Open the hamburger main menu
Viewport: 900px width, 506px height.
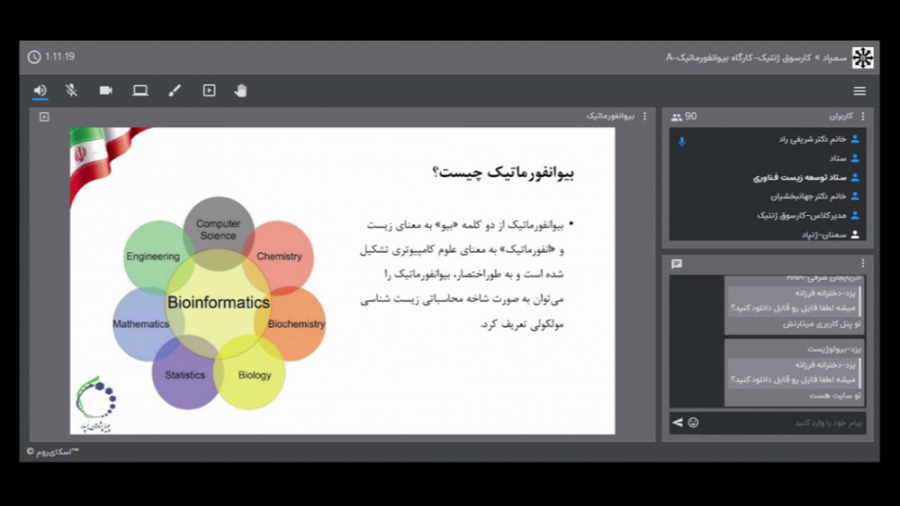(859, 91)
